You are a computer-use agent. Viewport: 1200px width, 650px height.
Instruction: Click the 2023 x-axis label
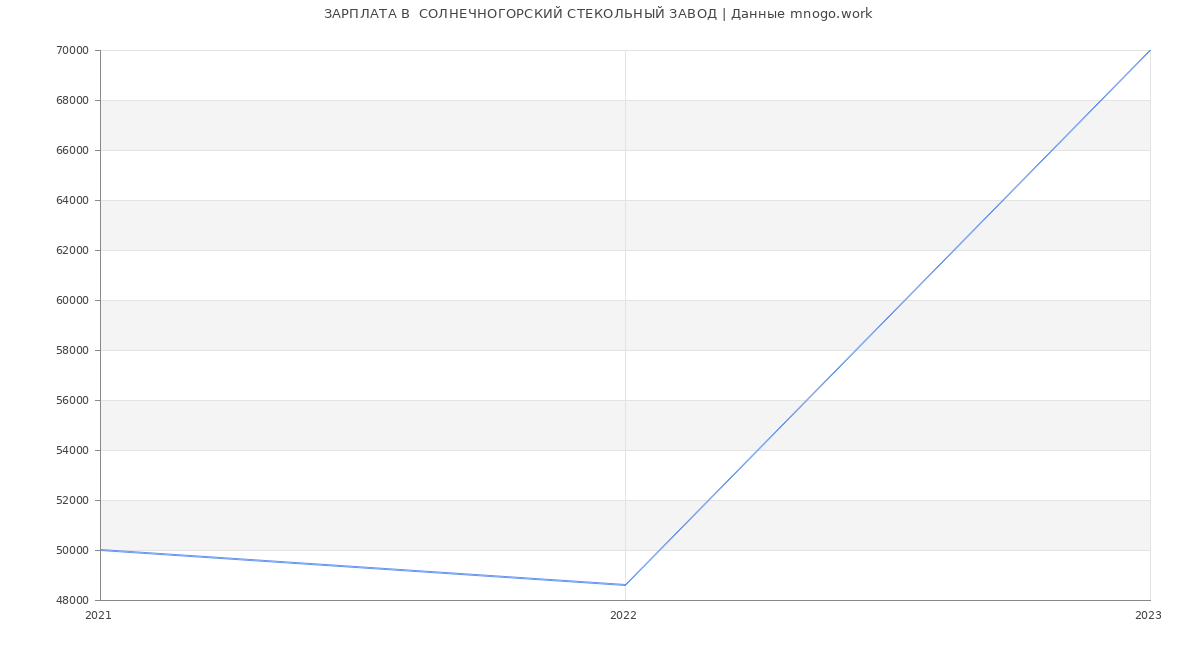[x=1148, y=616]
